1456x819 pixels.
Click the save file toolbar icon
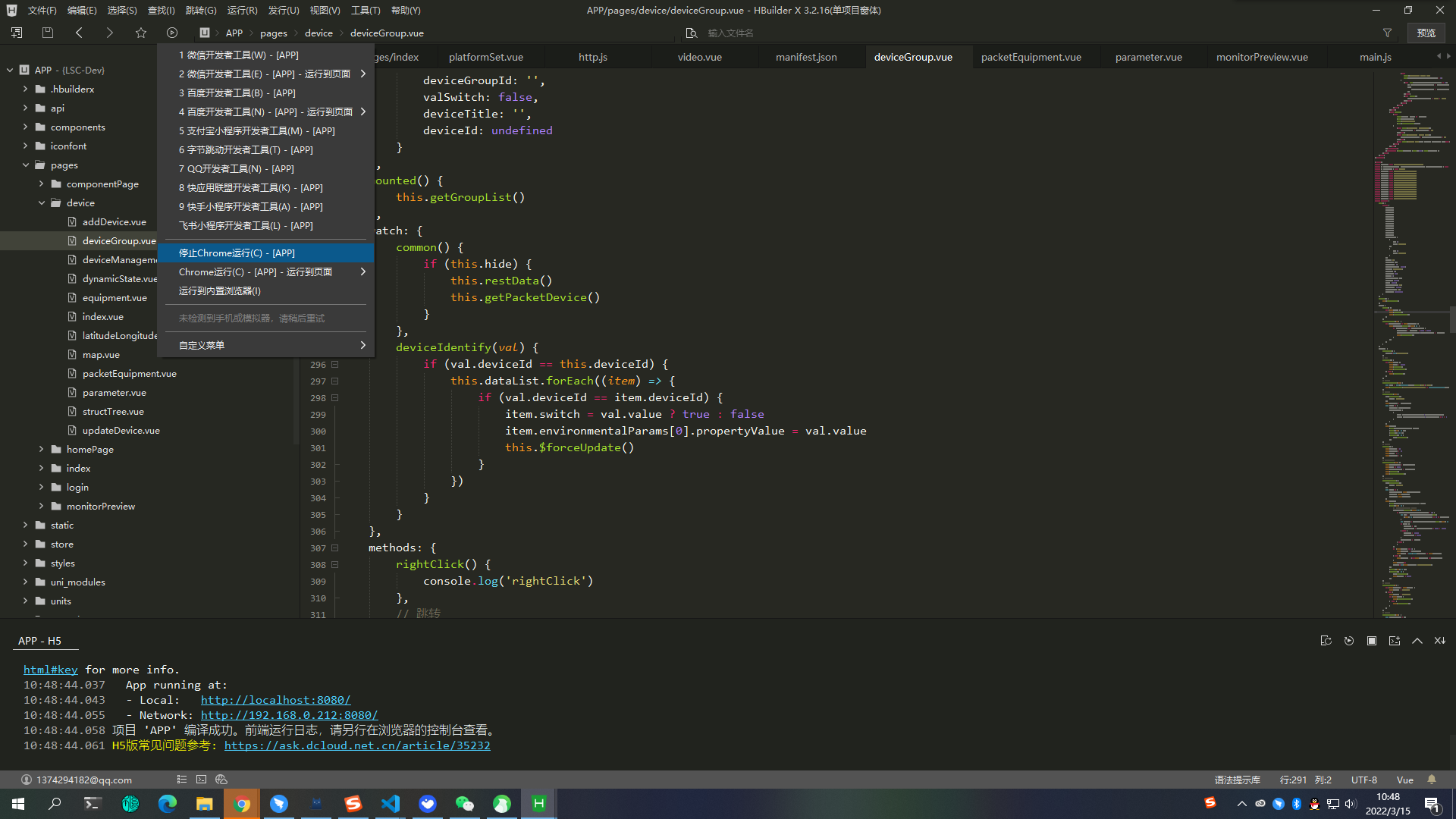(48, 33)
